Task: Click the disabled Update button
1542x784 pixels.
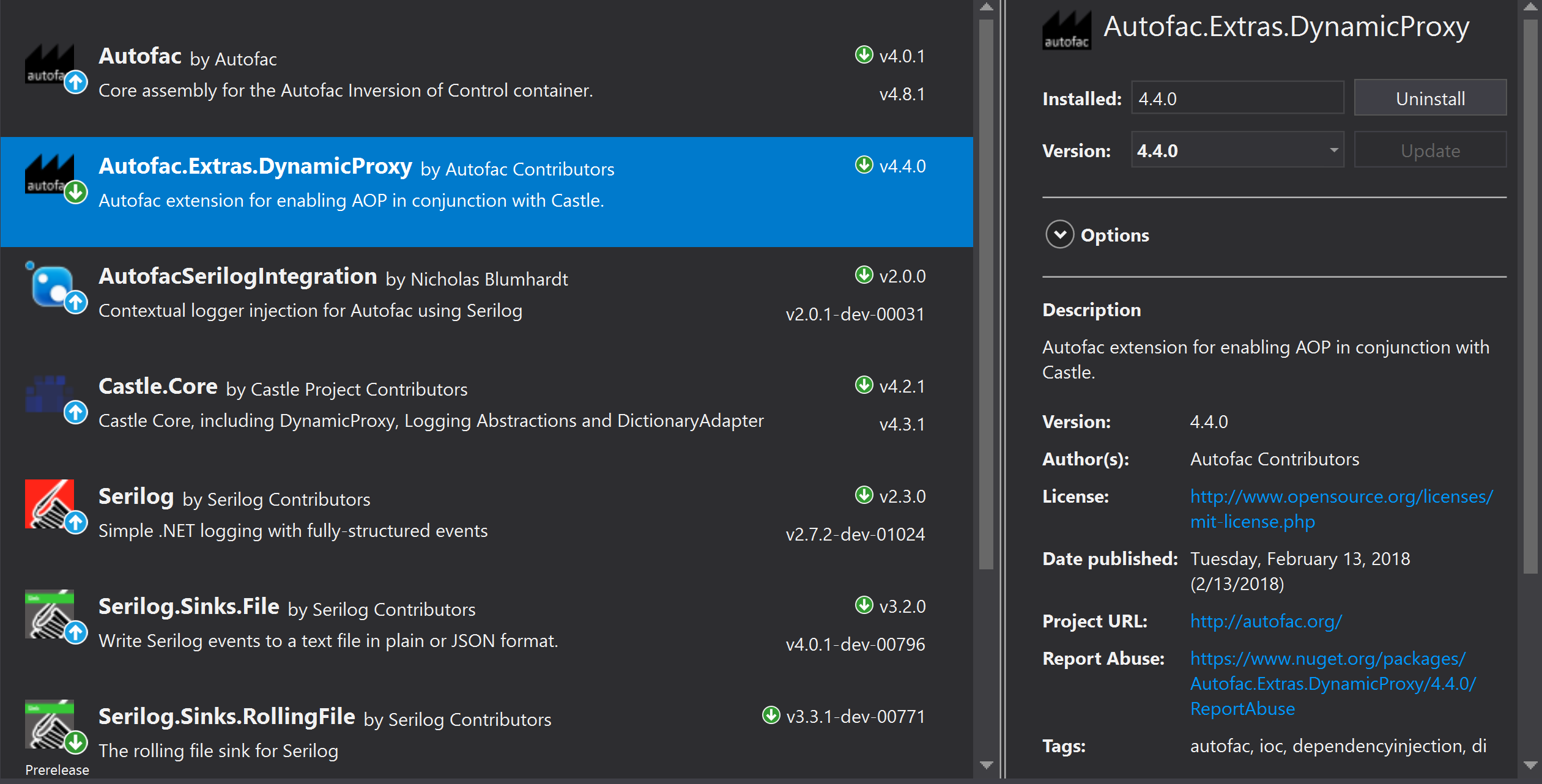Action: [1429, 150]
